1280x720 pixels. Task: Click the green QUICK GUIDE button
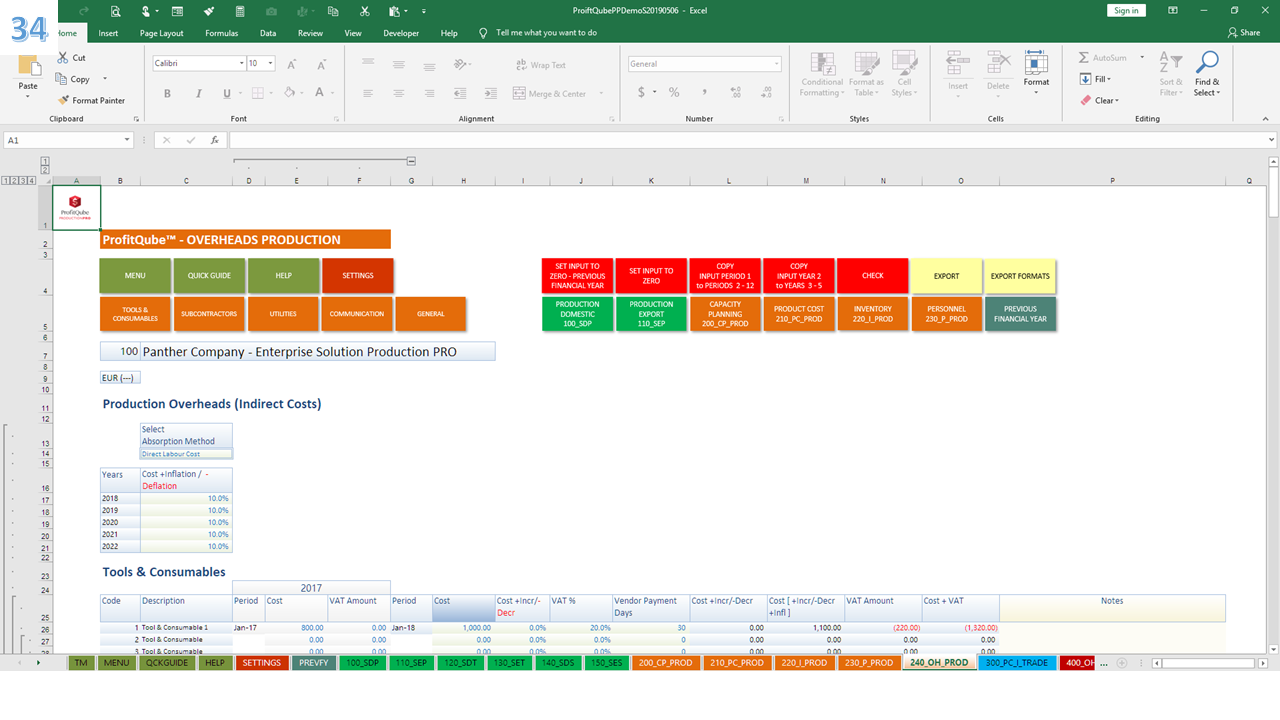point(210,276)
